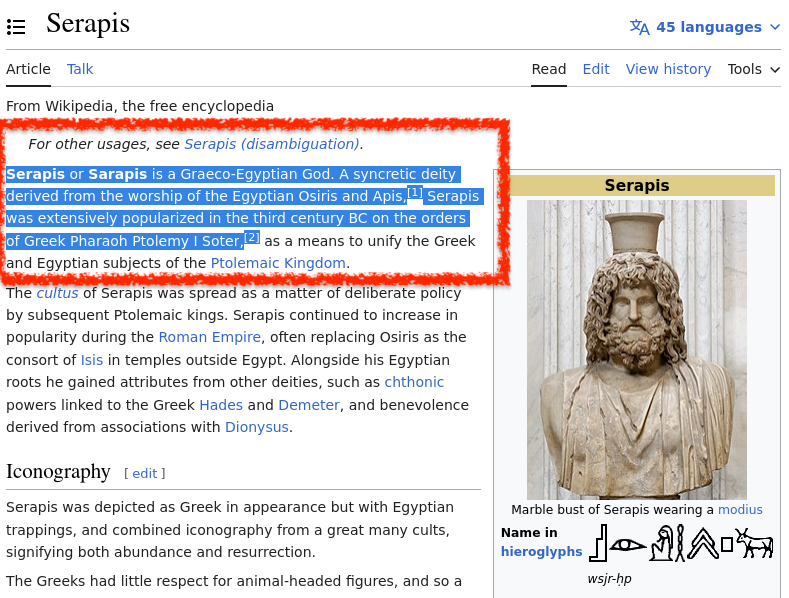Image resolution: width=789 pixels, height=598 pixels.
Task: Click the Dionysus link
Action: (x=257, y=427)
